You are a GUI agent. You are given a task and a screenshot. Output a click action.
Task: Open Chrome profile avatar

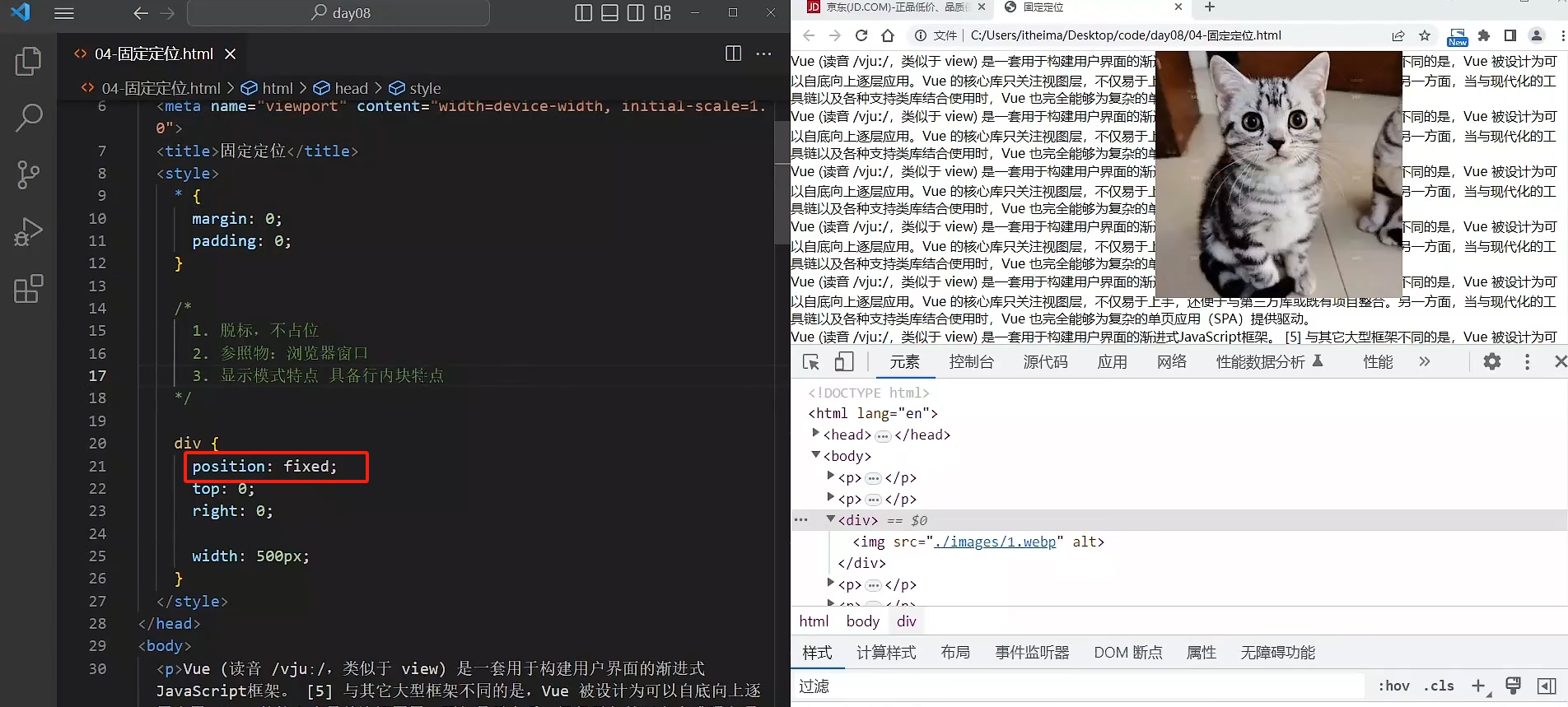coord(1536,35)
